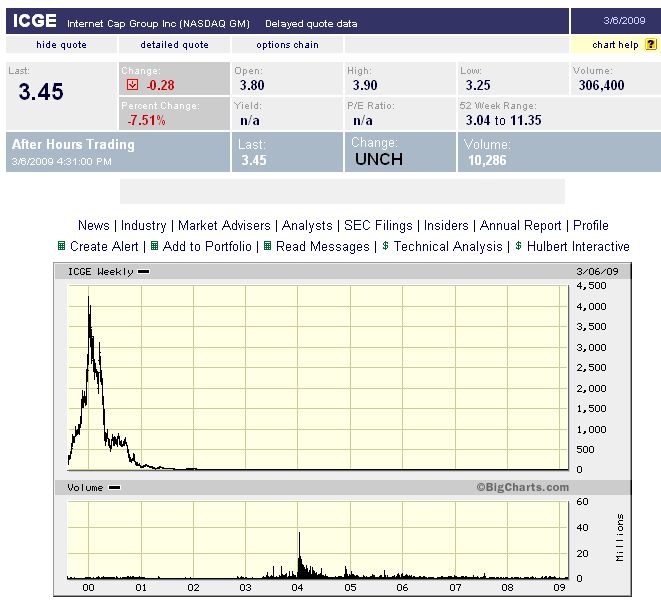Viewport: 661px width, 602px height.
Task: Open the Hulbert Interactive link
Action: [x=578, y=246]
